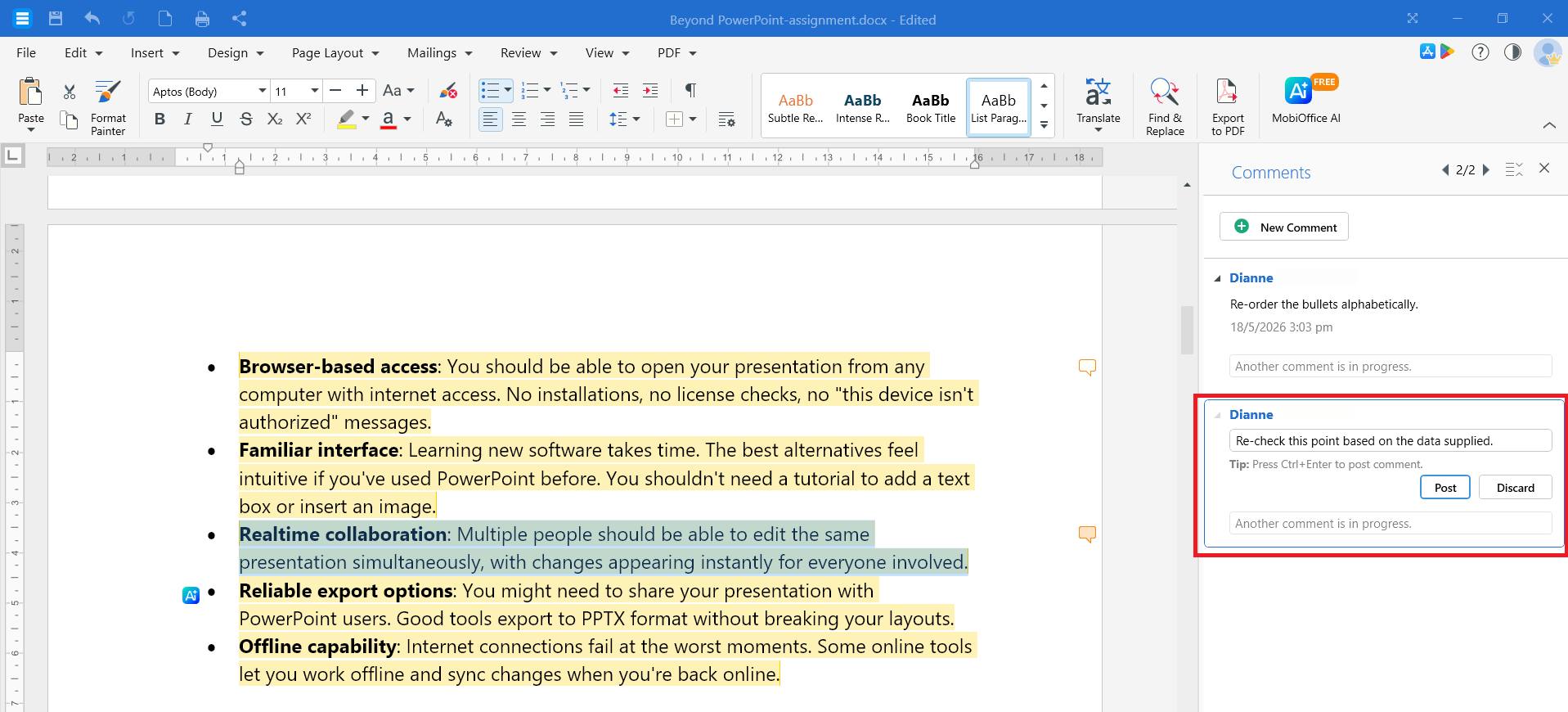Click comment marker beside Realtime collaboration bullet

1087,534
